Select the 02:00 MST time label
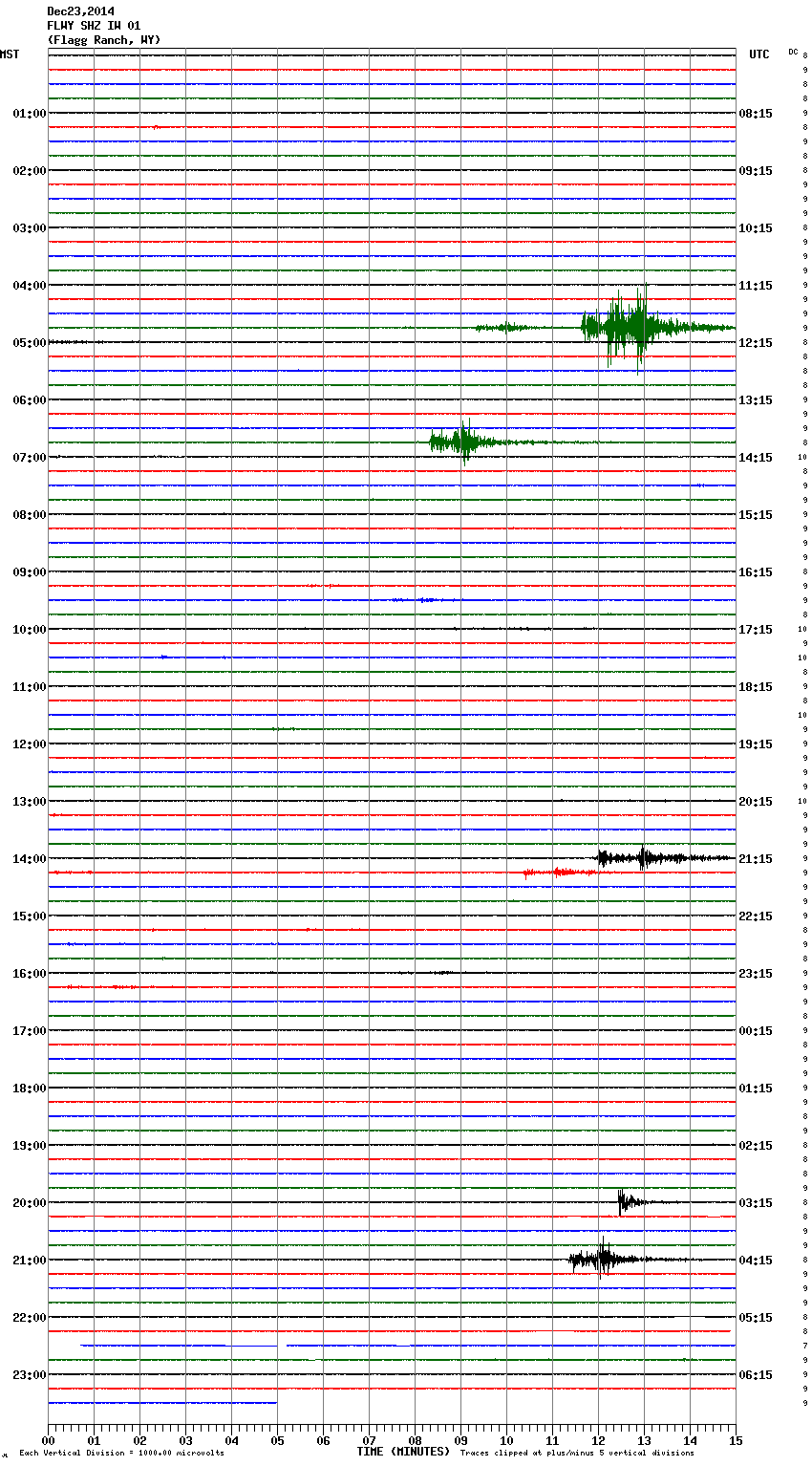The width and height of the screenshot is (812, 1466). (29, 171)
